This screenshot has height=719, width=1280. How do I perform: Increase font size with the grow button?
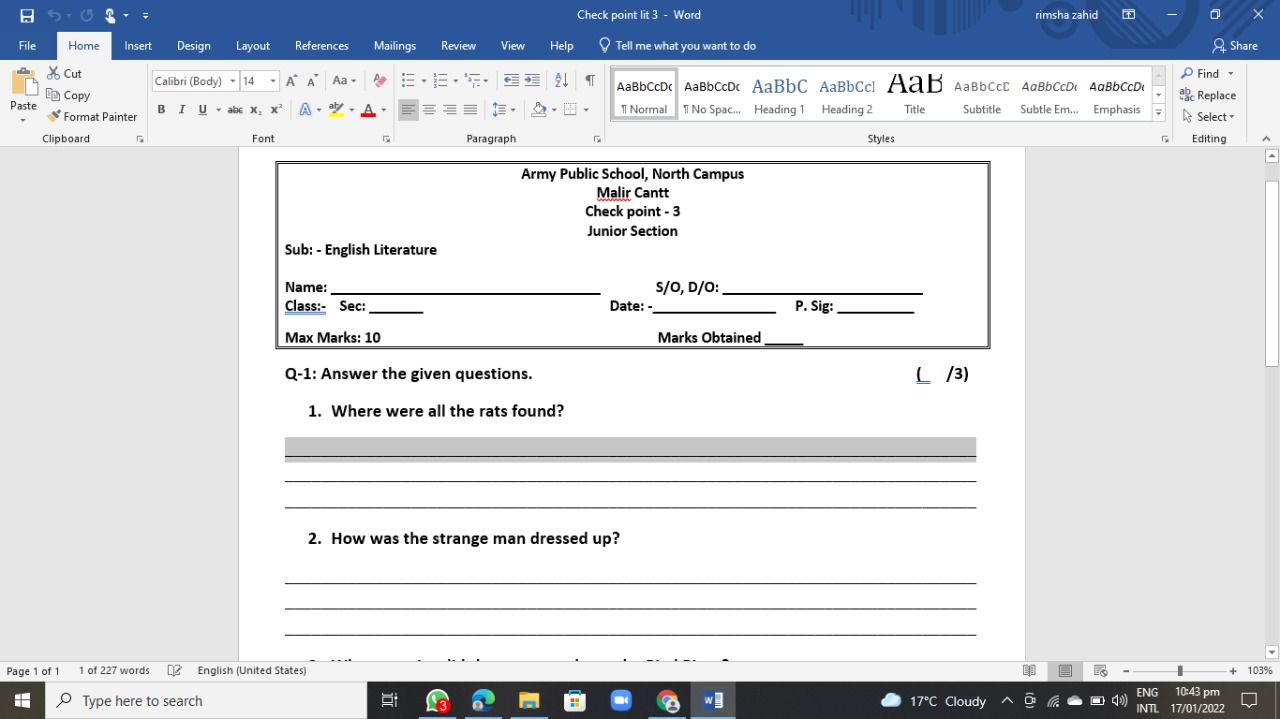point(291,81)
